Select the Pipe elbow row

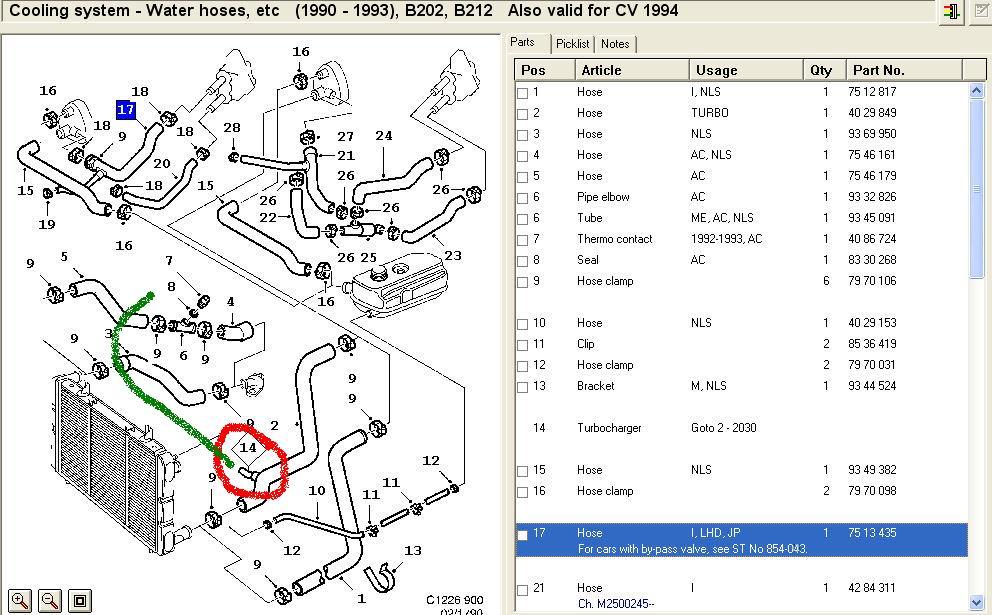click(741, 197)
